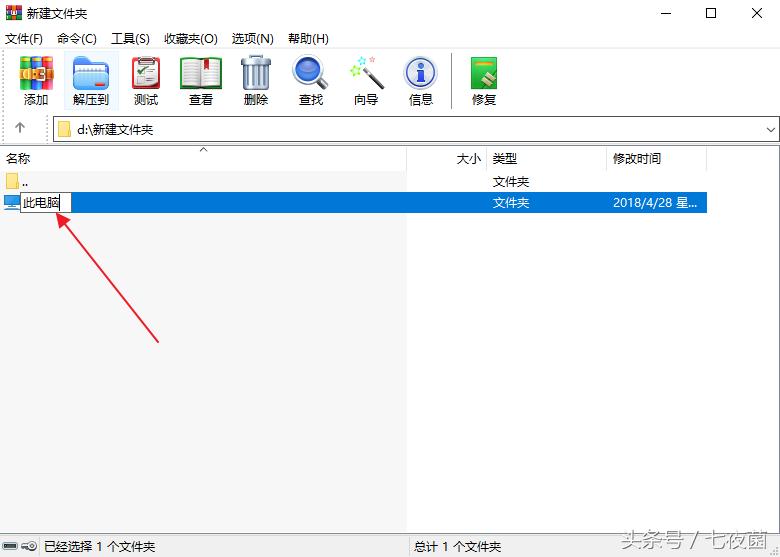Open the Help (帮助) menu
The image size is (780, 557).
(308, 38)
